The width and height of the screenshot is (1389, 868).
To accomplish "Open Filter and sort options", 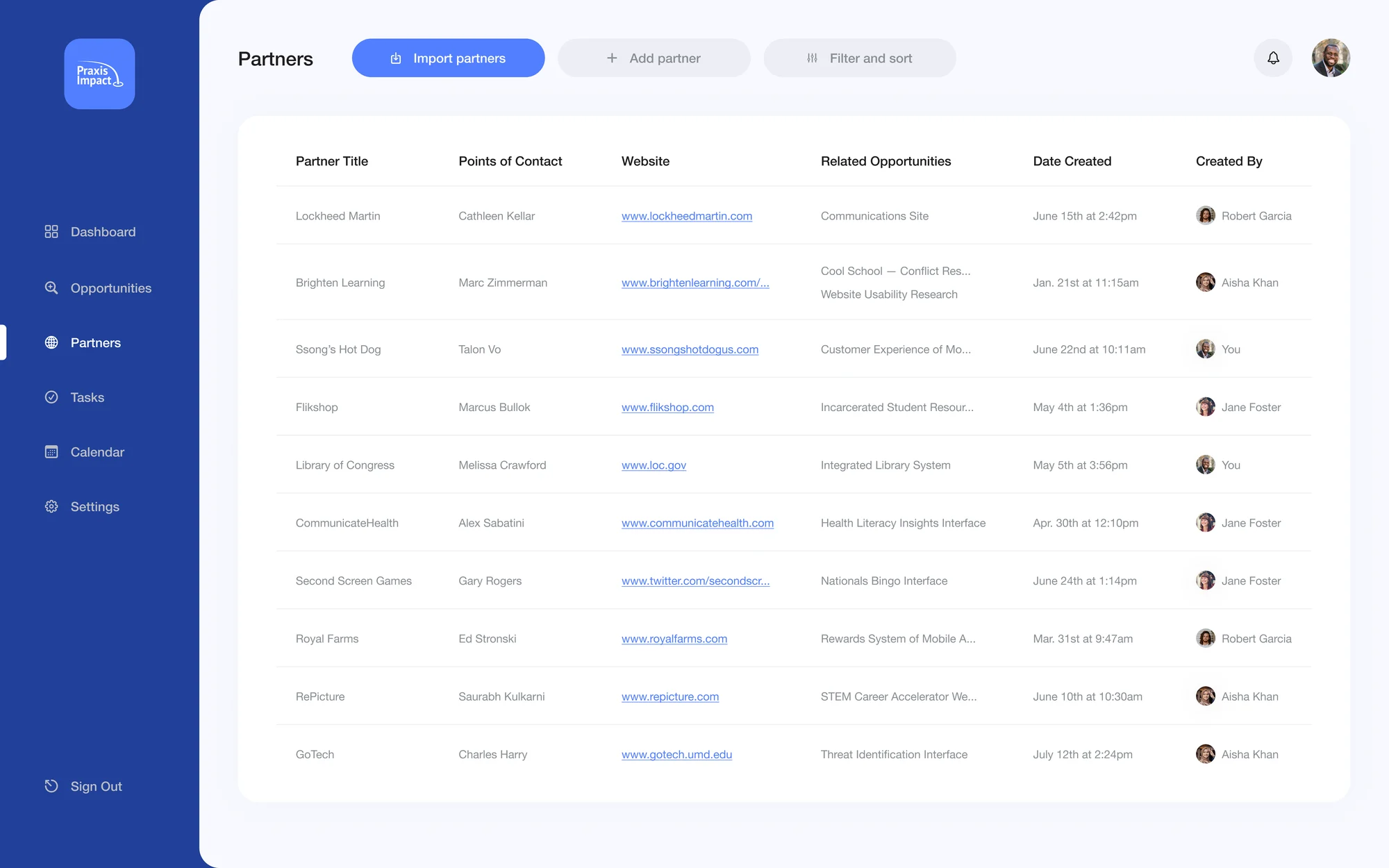I will pyautogui.click(x=860, y=58).
